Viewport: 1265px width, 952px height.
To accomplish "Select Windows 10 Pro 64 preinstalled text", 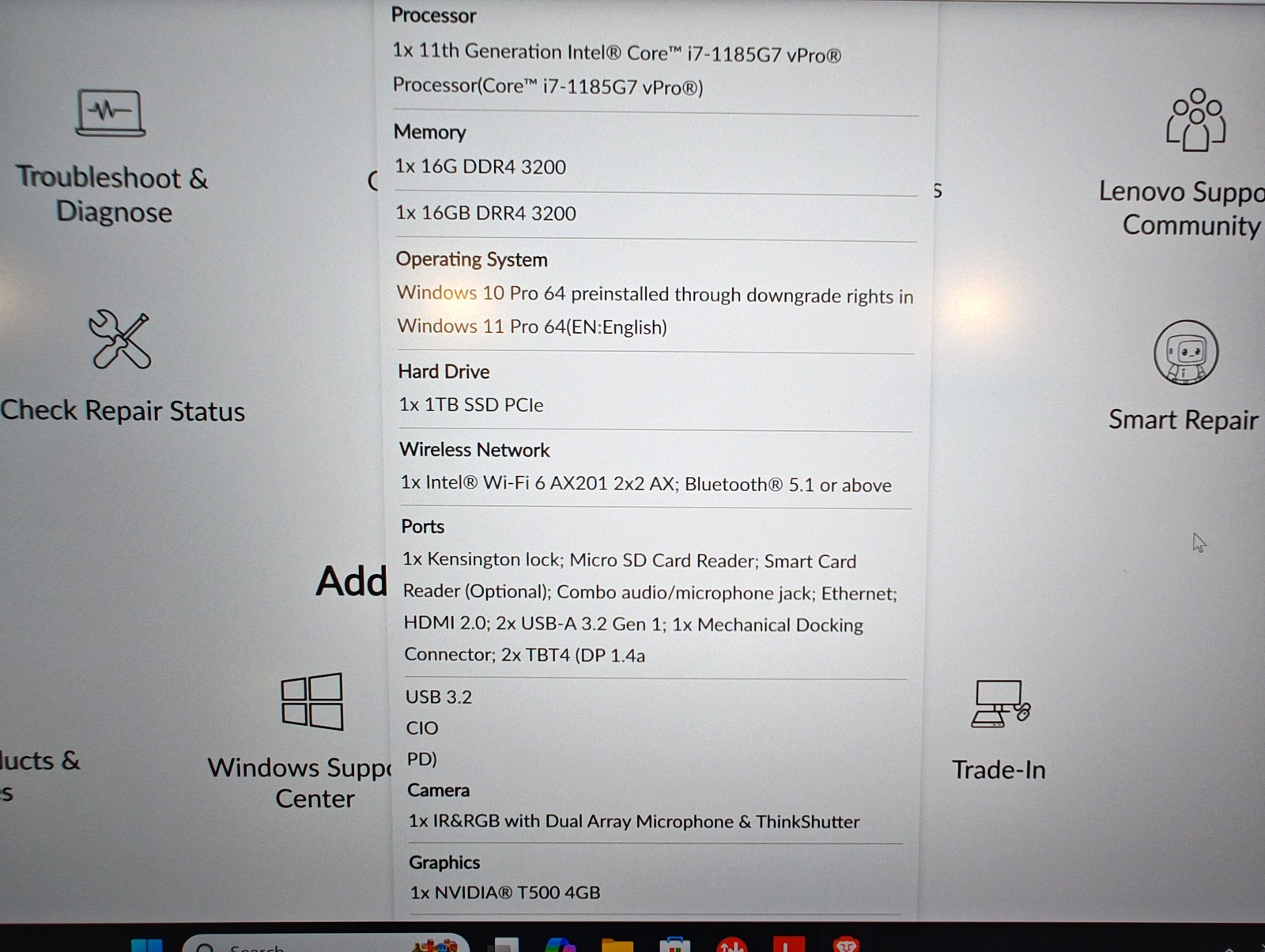I will 655,294.
